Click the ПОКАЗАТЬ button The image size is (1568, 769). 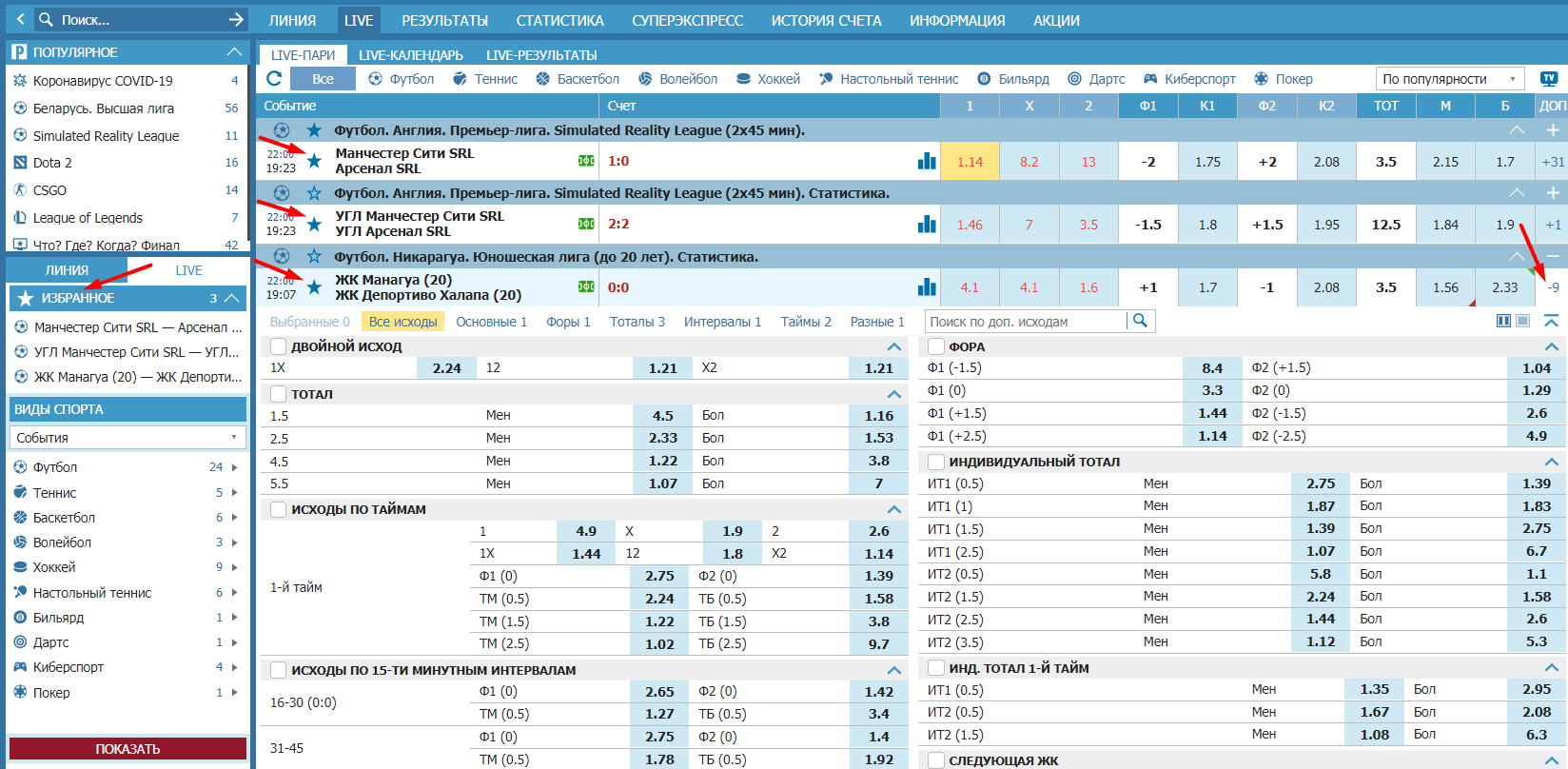127,749
